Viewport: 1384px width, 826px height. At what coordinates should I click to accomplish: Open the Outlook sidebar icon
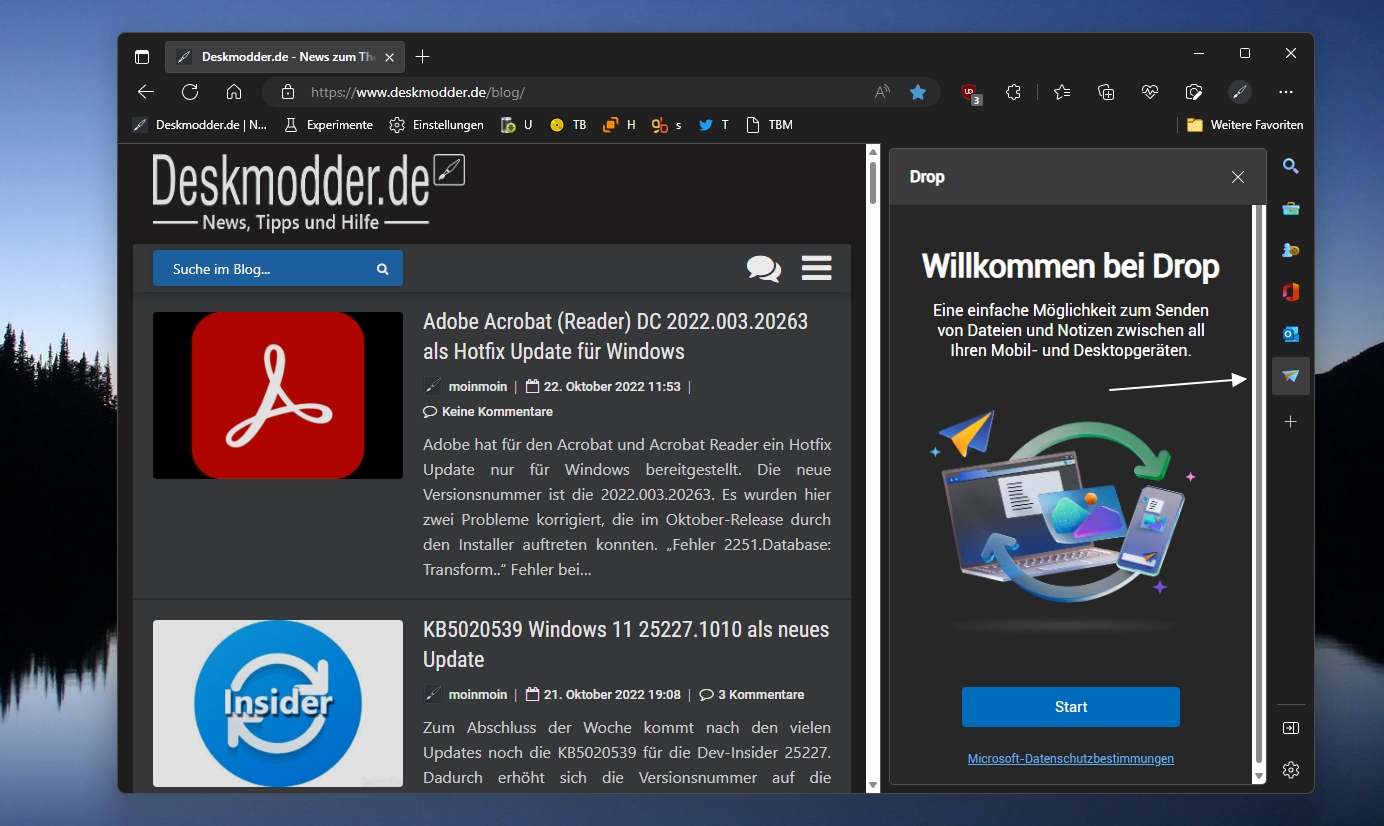tap(1291, 334)
